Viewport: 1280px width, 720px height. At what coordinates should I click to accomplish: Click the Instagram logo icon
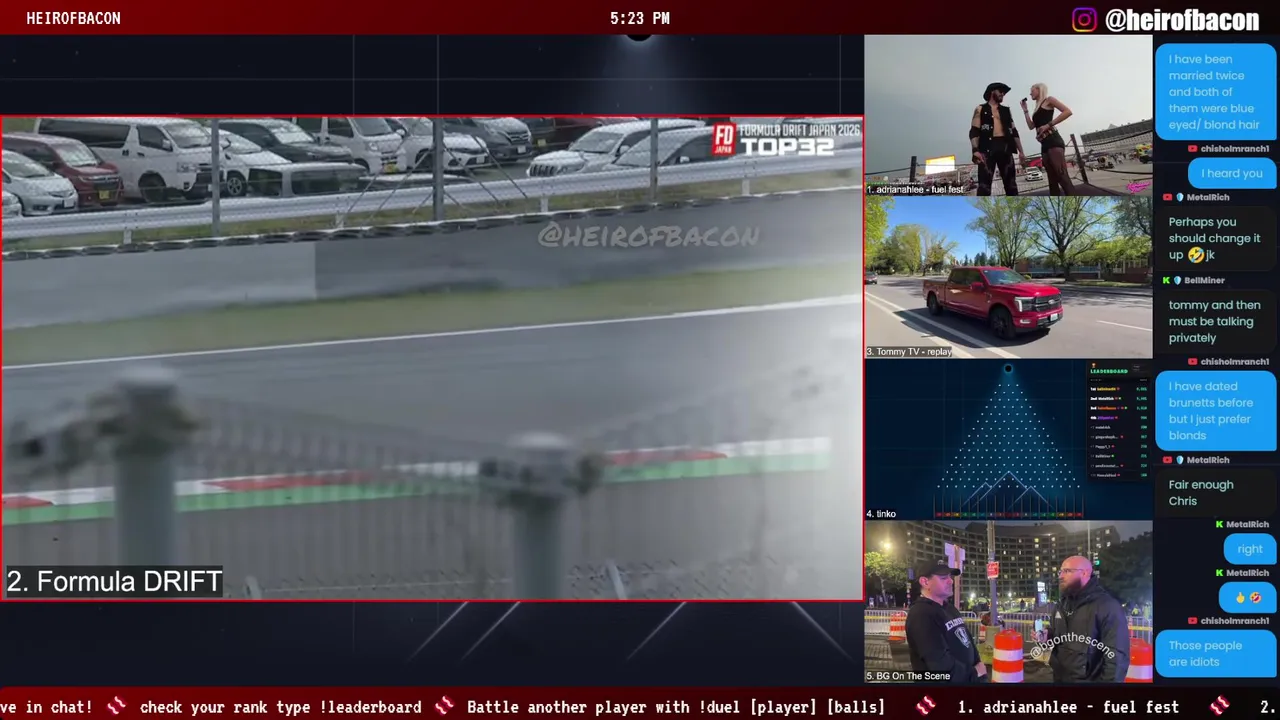point(1084,20)
